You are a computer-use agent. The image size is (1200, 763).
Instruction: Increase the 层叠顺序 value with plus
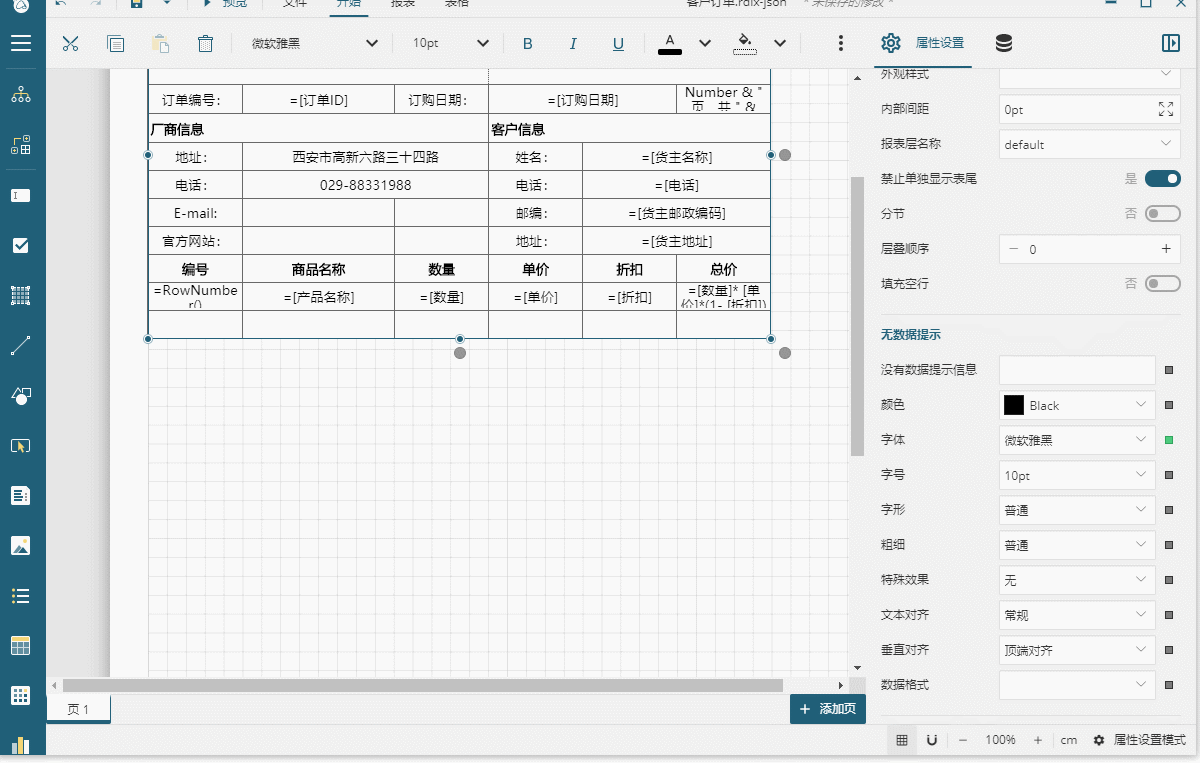(1165, 249)
